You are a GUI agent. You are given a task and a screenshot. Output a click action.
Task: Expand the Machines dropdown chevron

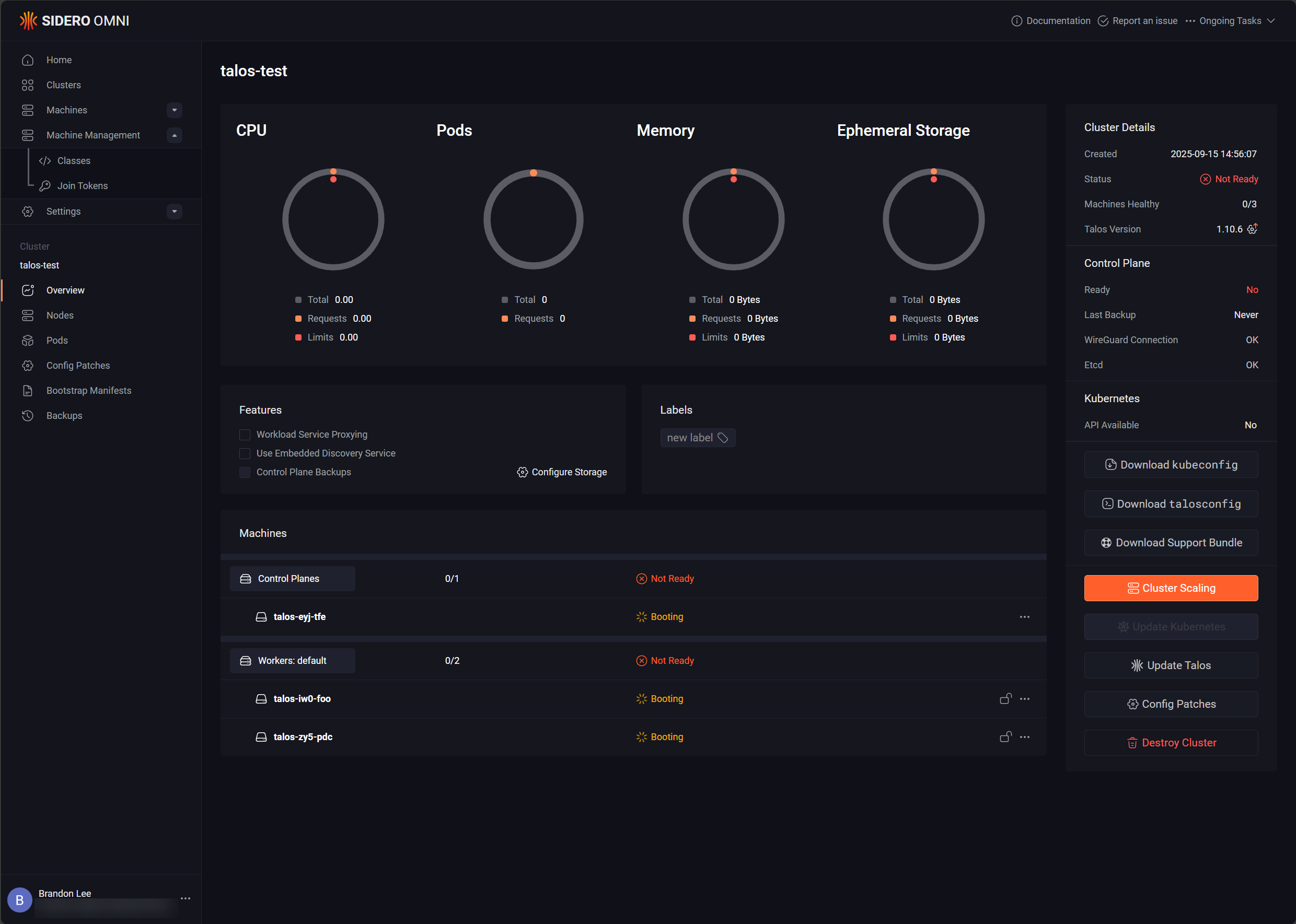click(175, 110)
